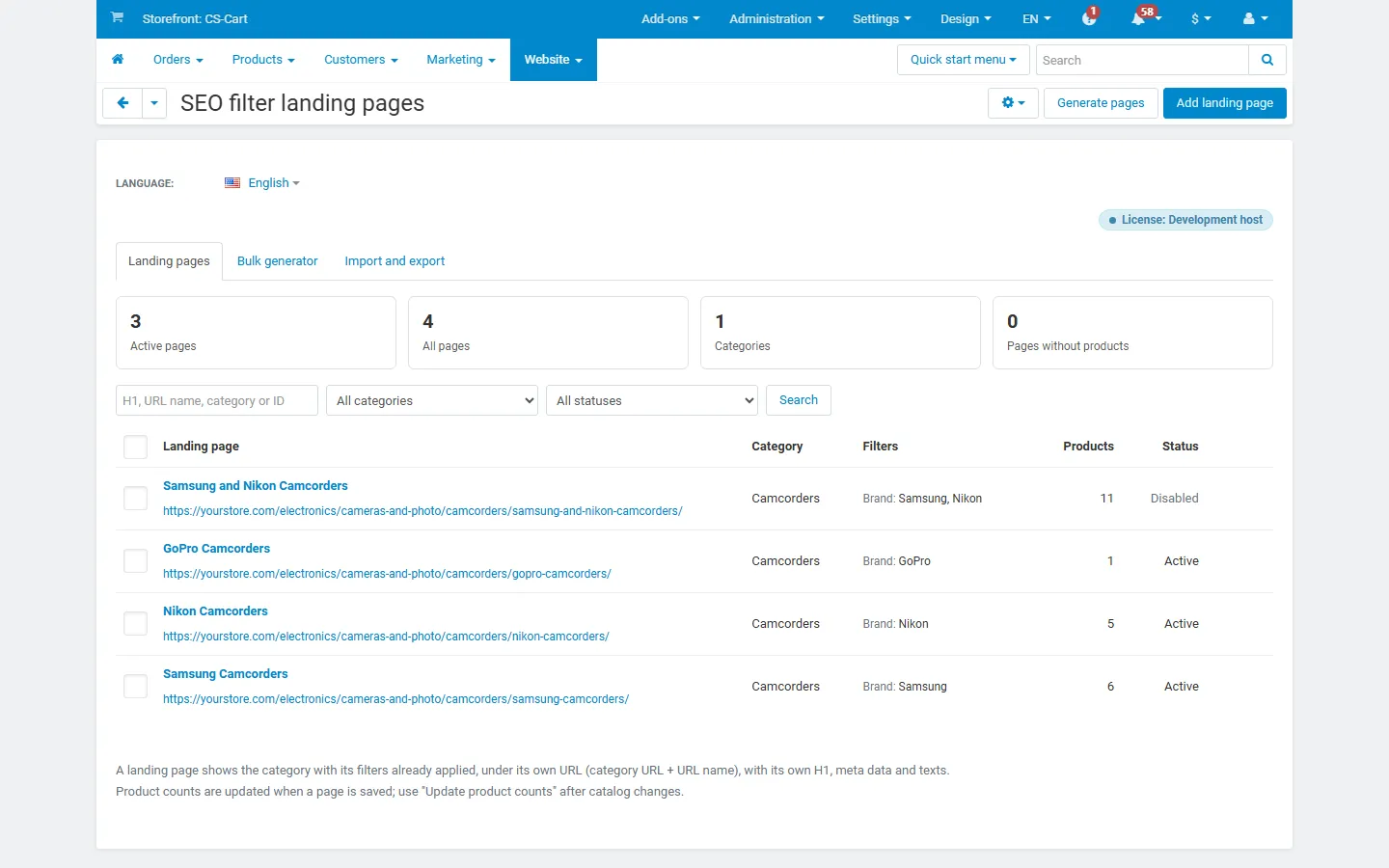
Task: Open the samsung-camcorders URL link
Action: click(x=395, y=699)
